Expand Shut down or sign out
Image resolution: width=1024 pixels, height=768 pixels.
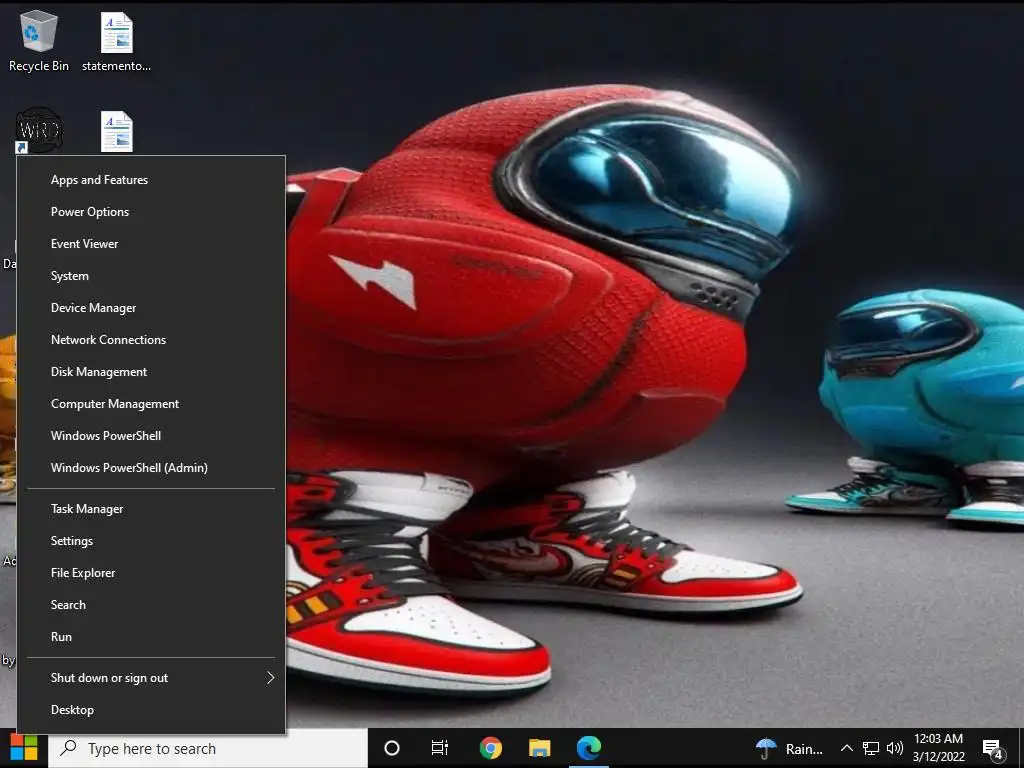(x=151, y=678)
